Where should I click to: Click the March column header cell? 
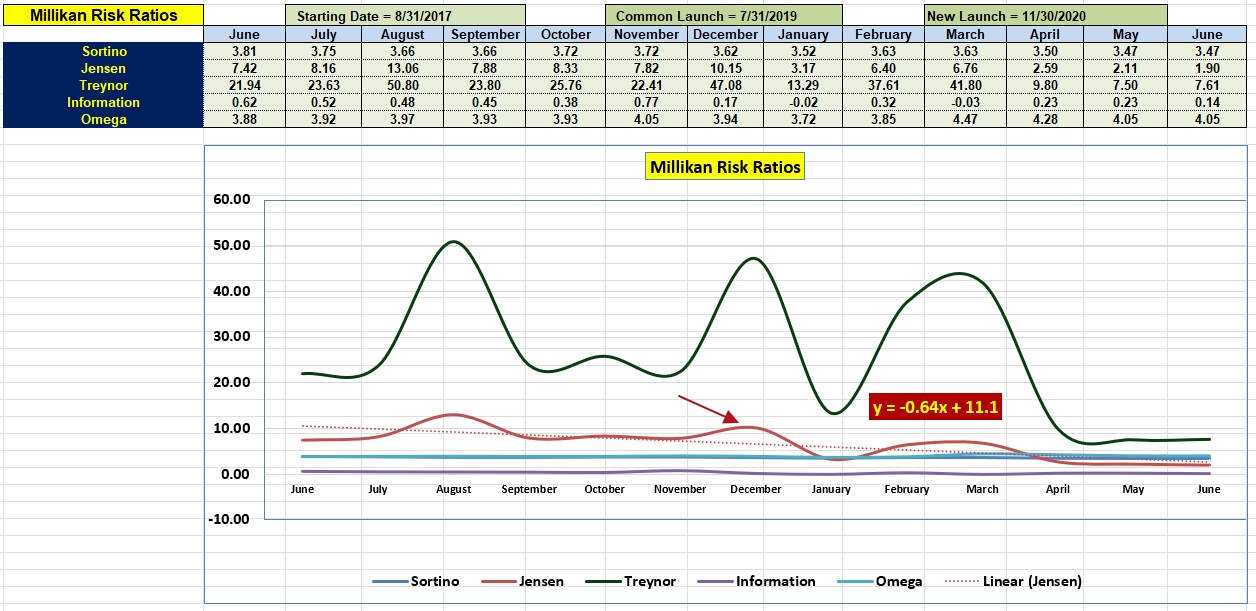[x=965, y=34]
